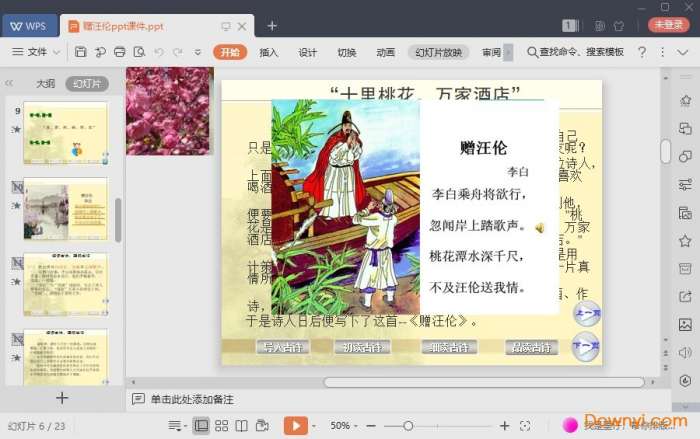
Task: Open the 审阅 ribbon tab
Action: tap(491, 52)
